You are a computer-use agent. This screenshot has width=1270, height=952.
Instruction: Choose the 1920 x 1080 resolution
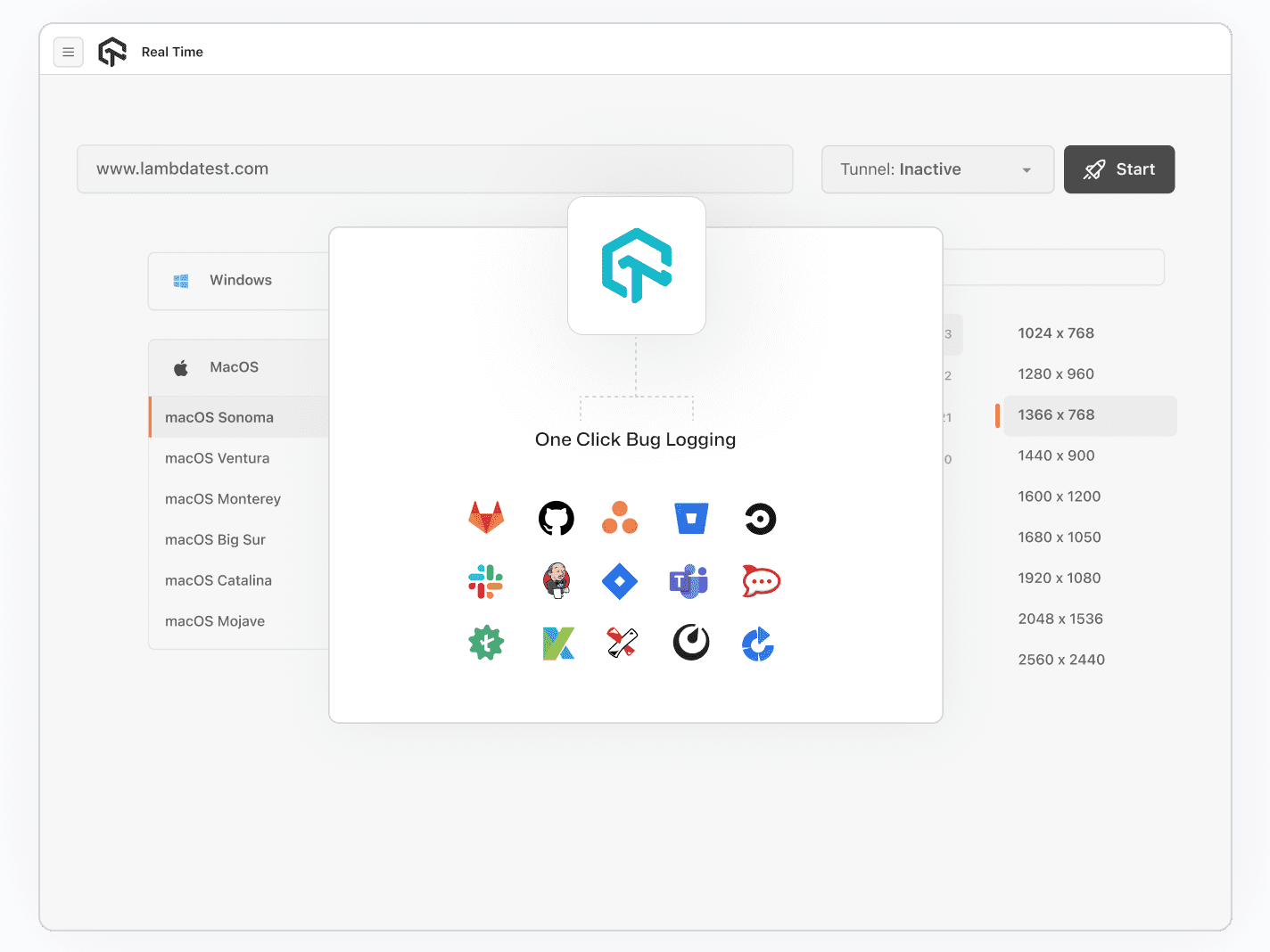(x=1060, y=578)
